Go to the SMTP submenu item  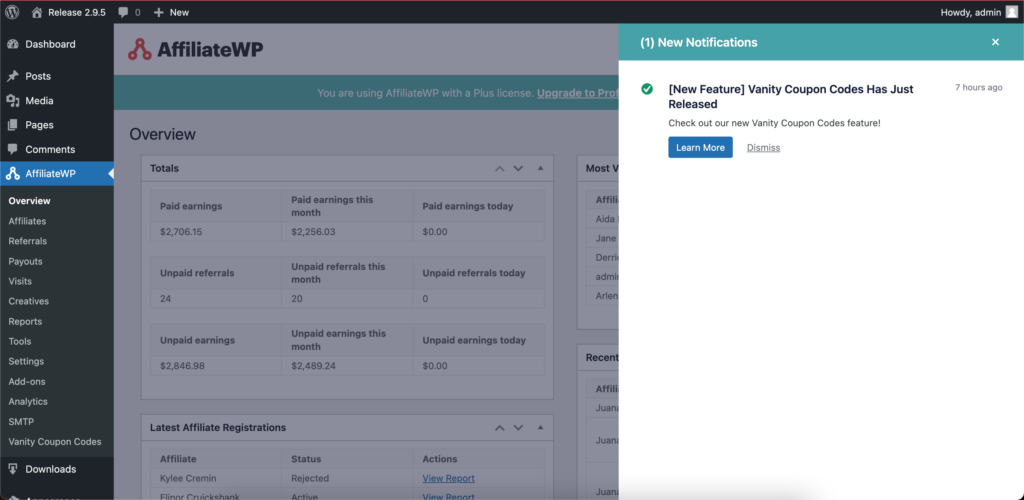coord(21,422)
